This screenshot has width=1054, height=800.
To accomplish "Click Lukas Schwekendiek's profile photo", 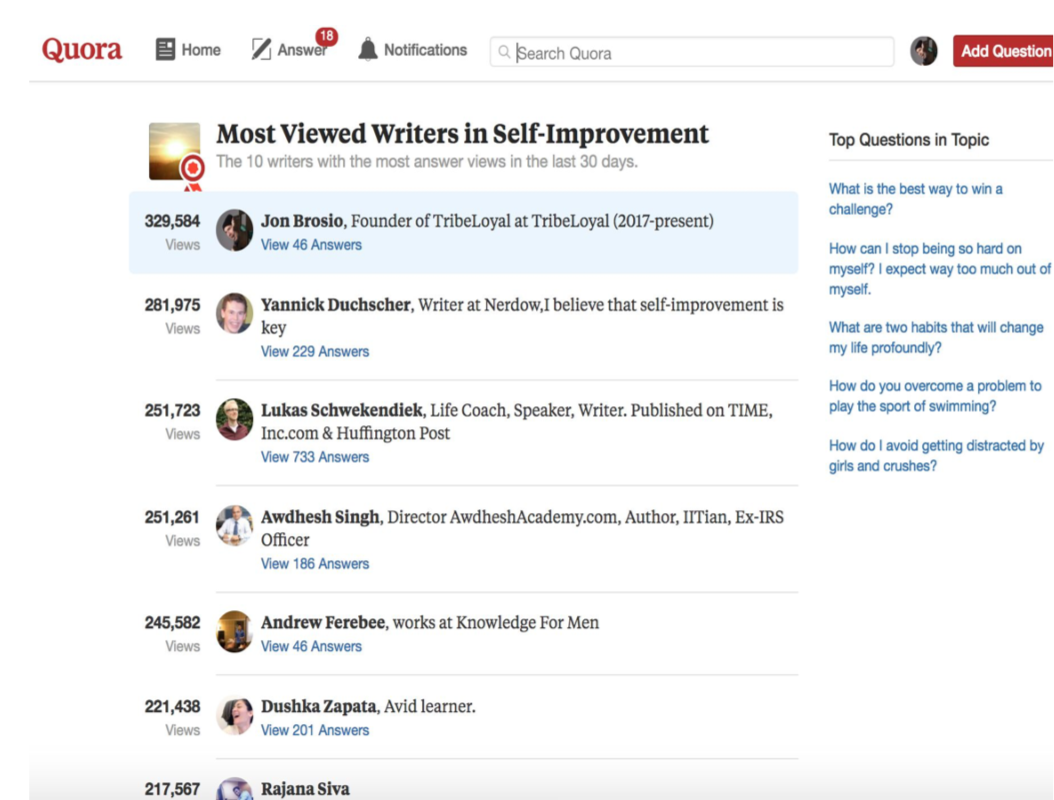I will pyautogui.click(x=234, y=419).
